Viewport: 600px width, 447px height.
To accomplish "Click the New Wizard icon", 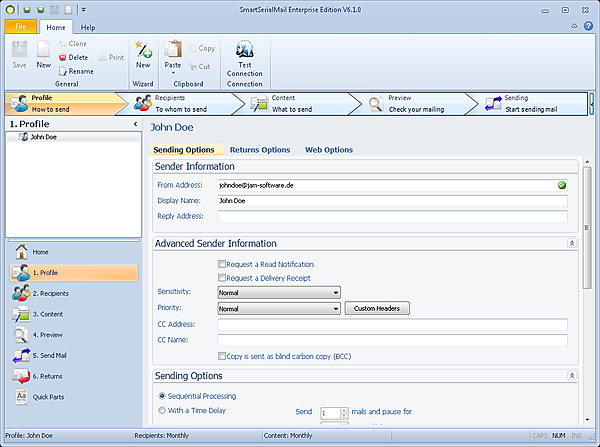I will [143, 50].
